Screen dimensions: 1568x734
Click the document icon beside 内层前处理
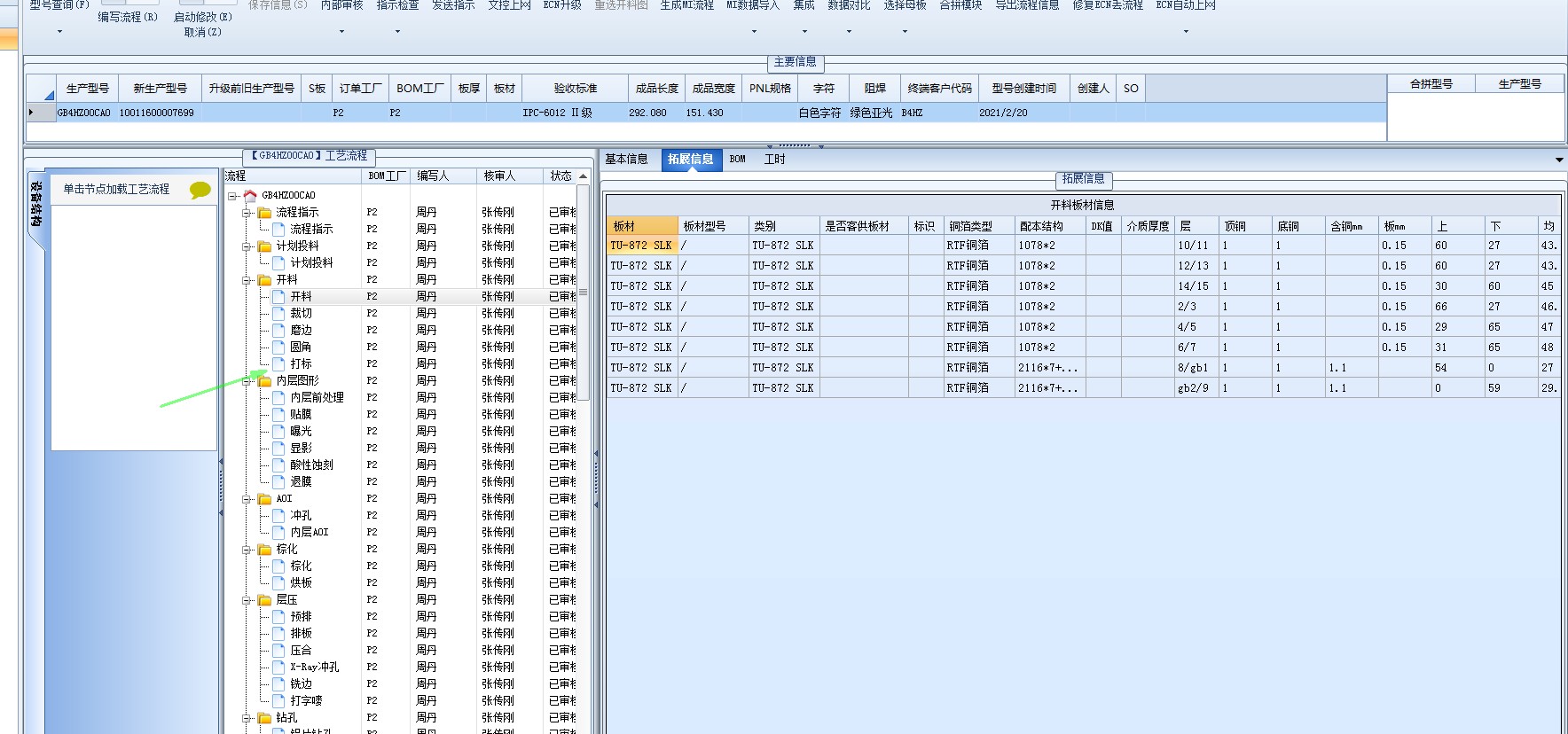(278, 397)
